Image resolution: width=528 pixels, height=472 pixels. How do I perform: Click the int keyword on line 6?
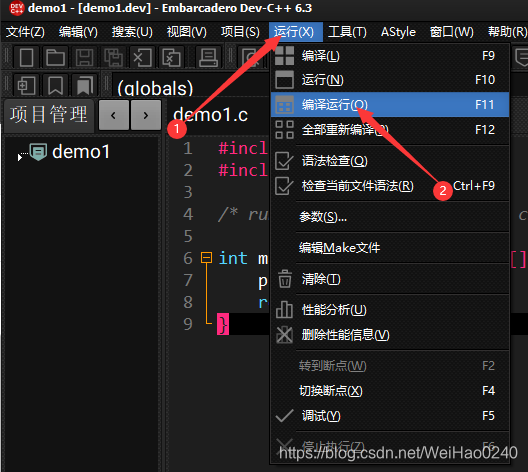tap(233, 258)
